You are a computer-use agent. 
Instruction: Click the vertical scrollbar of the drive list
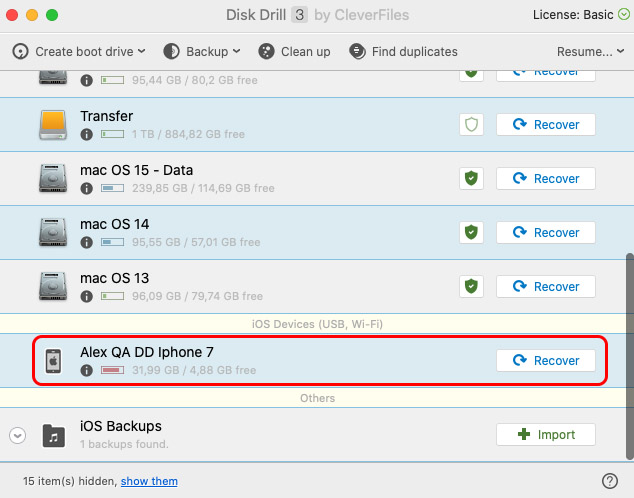point(630,357)
